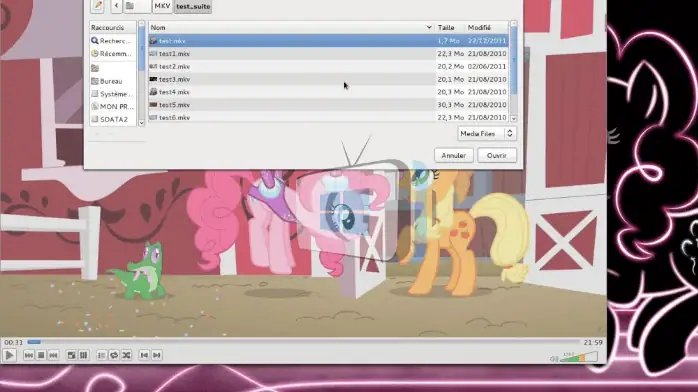Stop playback with the stop button

[41, 355]
